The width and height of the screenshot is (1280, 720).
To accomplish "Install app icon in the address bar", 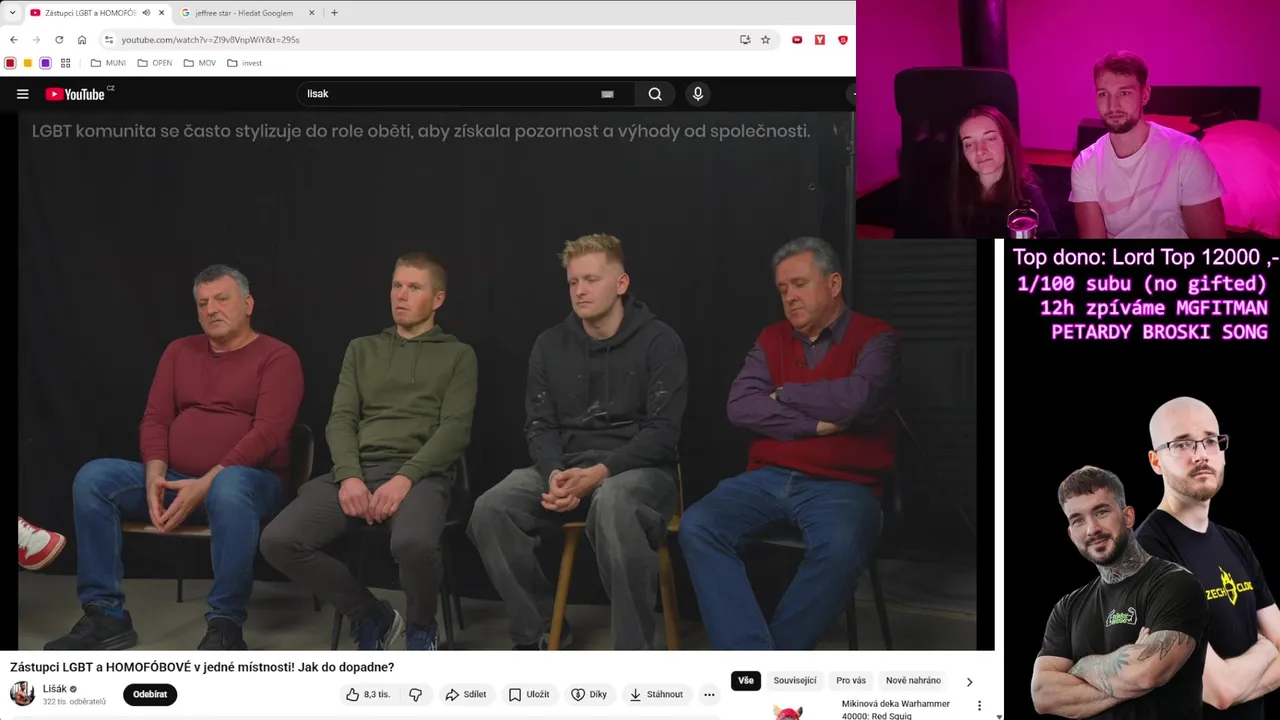I will tap(745, 40).
